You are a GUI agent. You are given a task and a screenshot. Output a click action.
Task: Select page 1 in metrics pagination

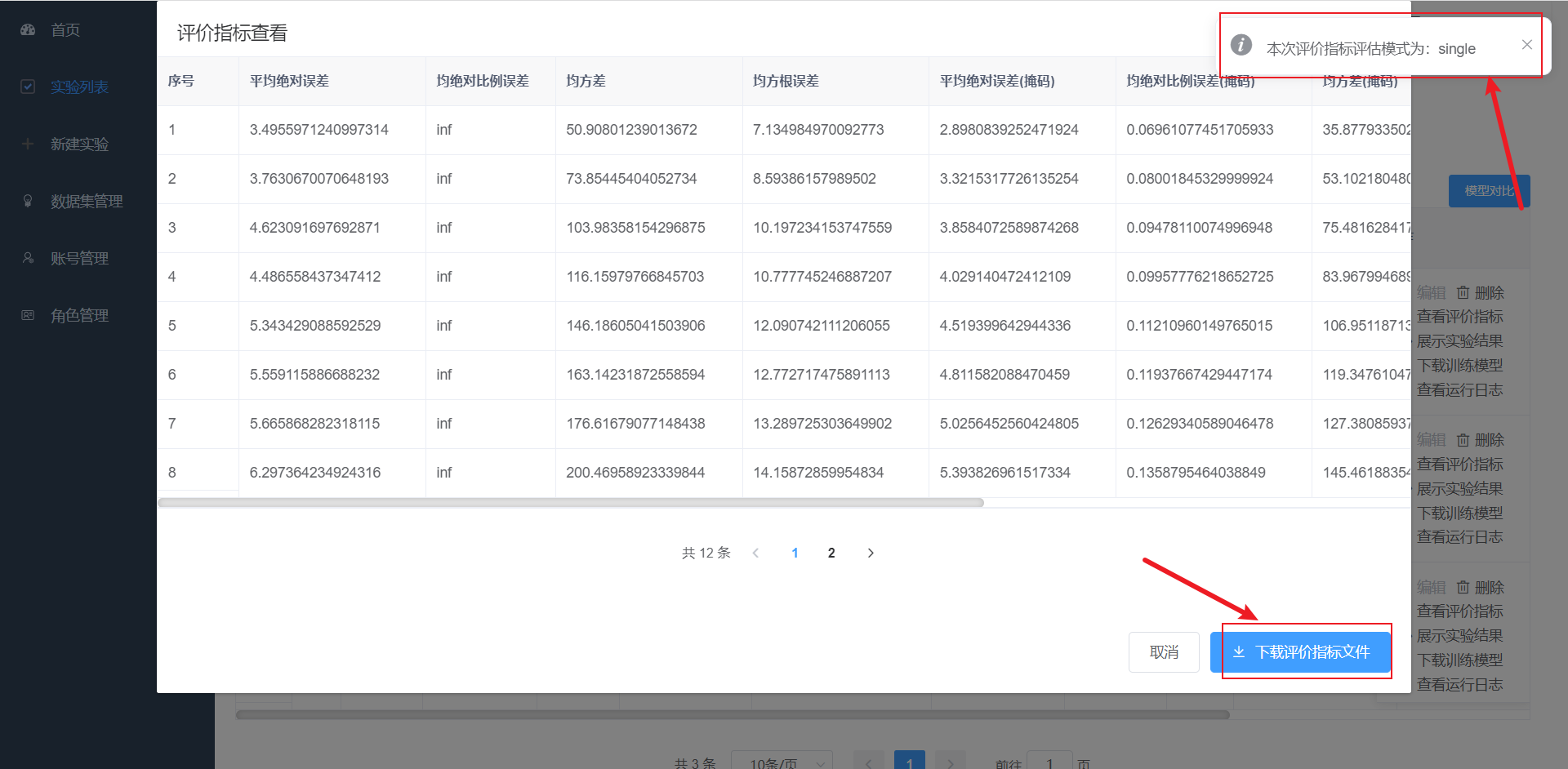point(795,553)
